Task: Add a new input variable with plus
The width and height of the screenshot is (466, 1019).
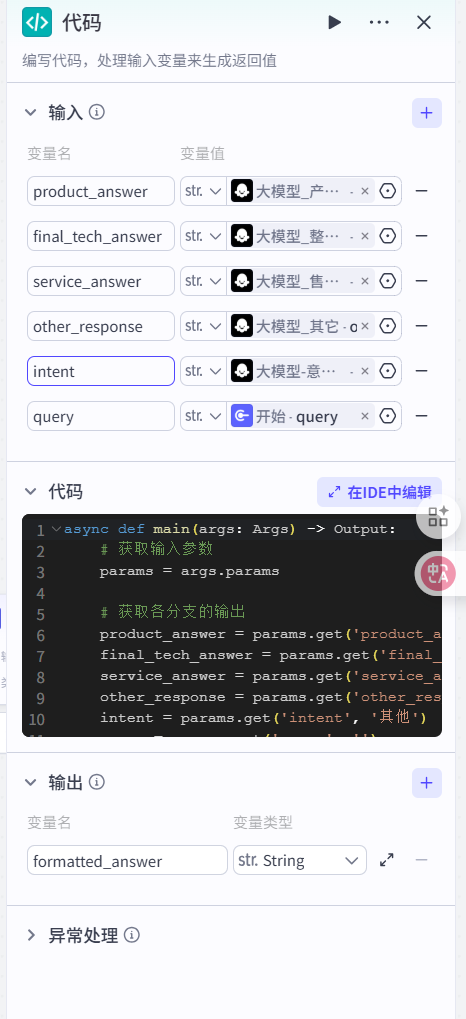Action: click(x=426, y=113)
